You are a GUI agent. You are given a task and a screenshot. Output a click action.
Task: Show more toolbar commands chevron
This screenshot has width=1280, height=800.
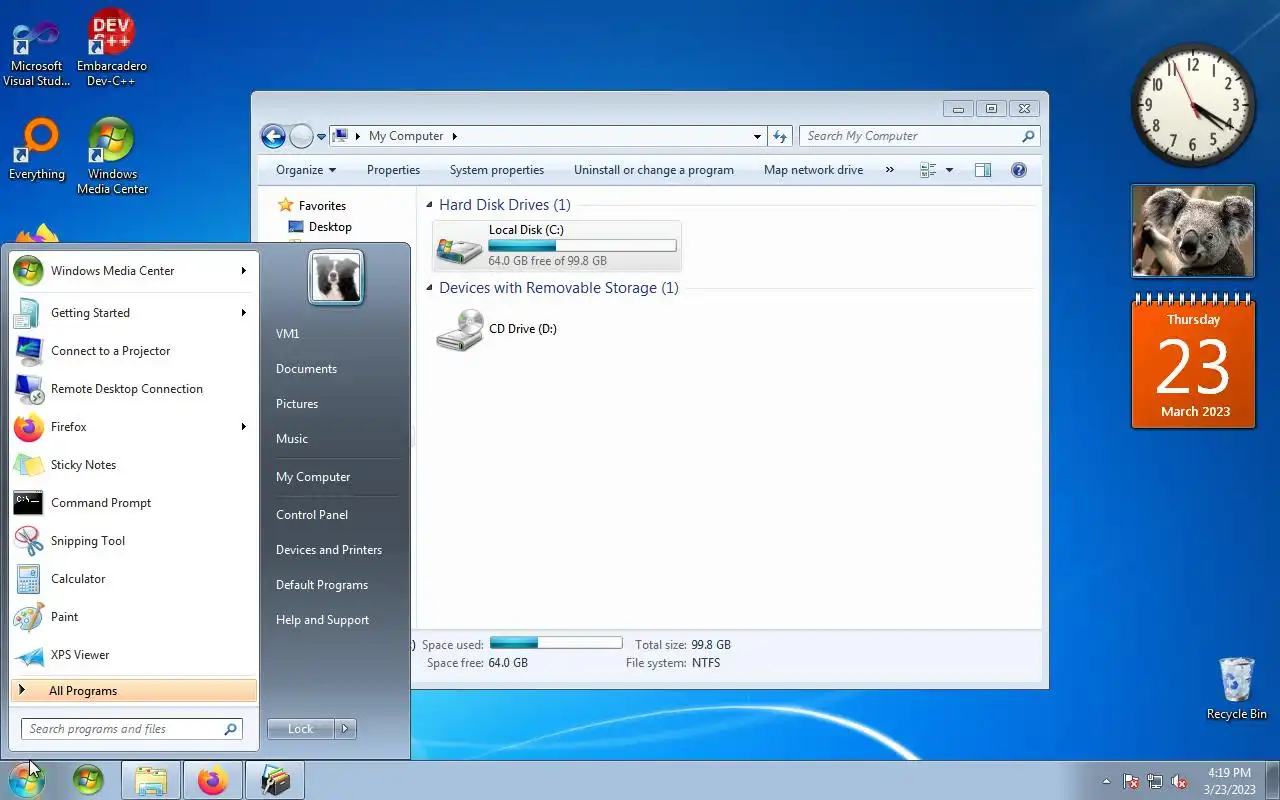click(890, 170)
